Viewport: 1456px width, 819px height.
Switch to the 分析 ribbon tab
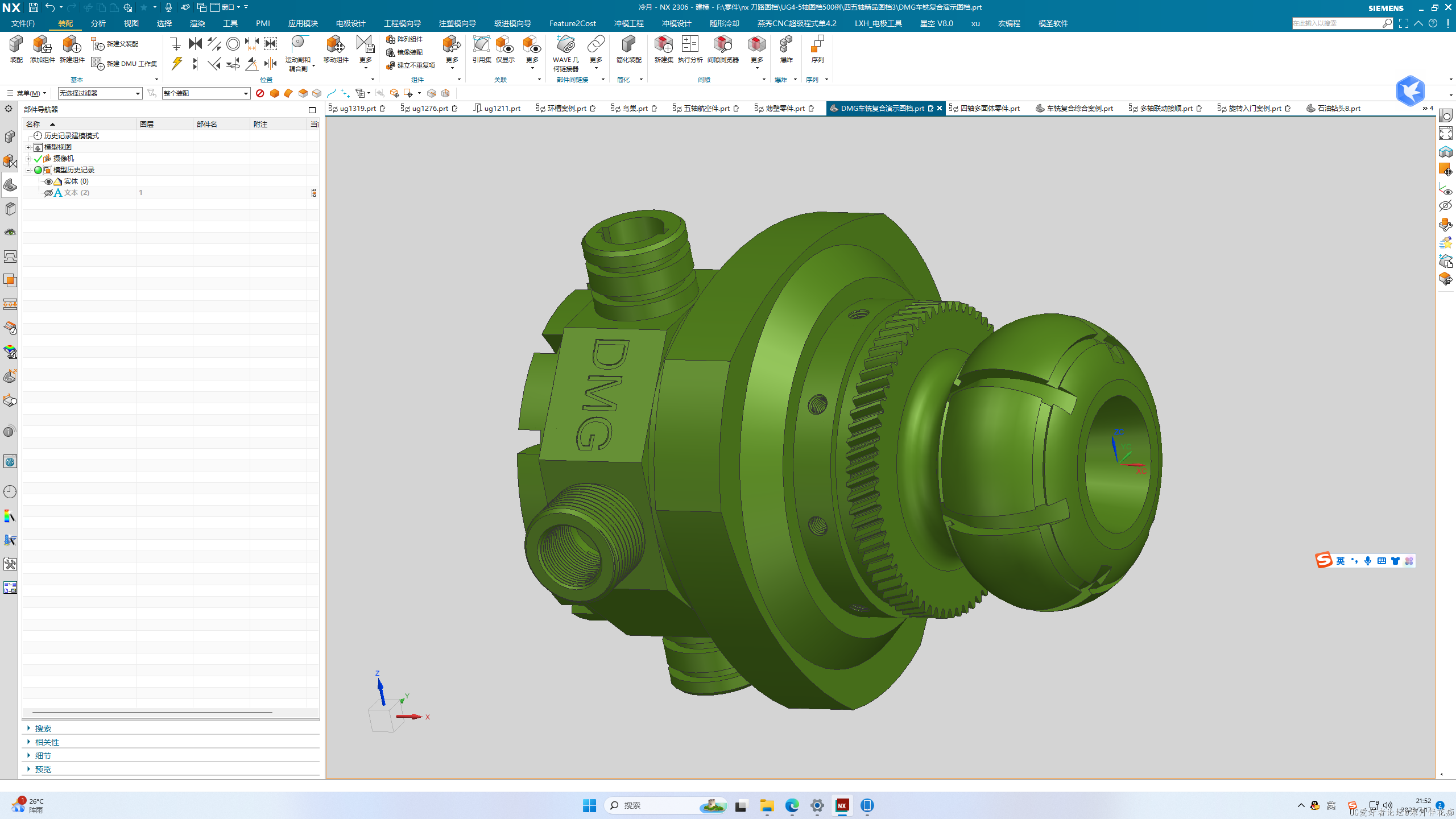pyautogui.click(x=98, y=23)
